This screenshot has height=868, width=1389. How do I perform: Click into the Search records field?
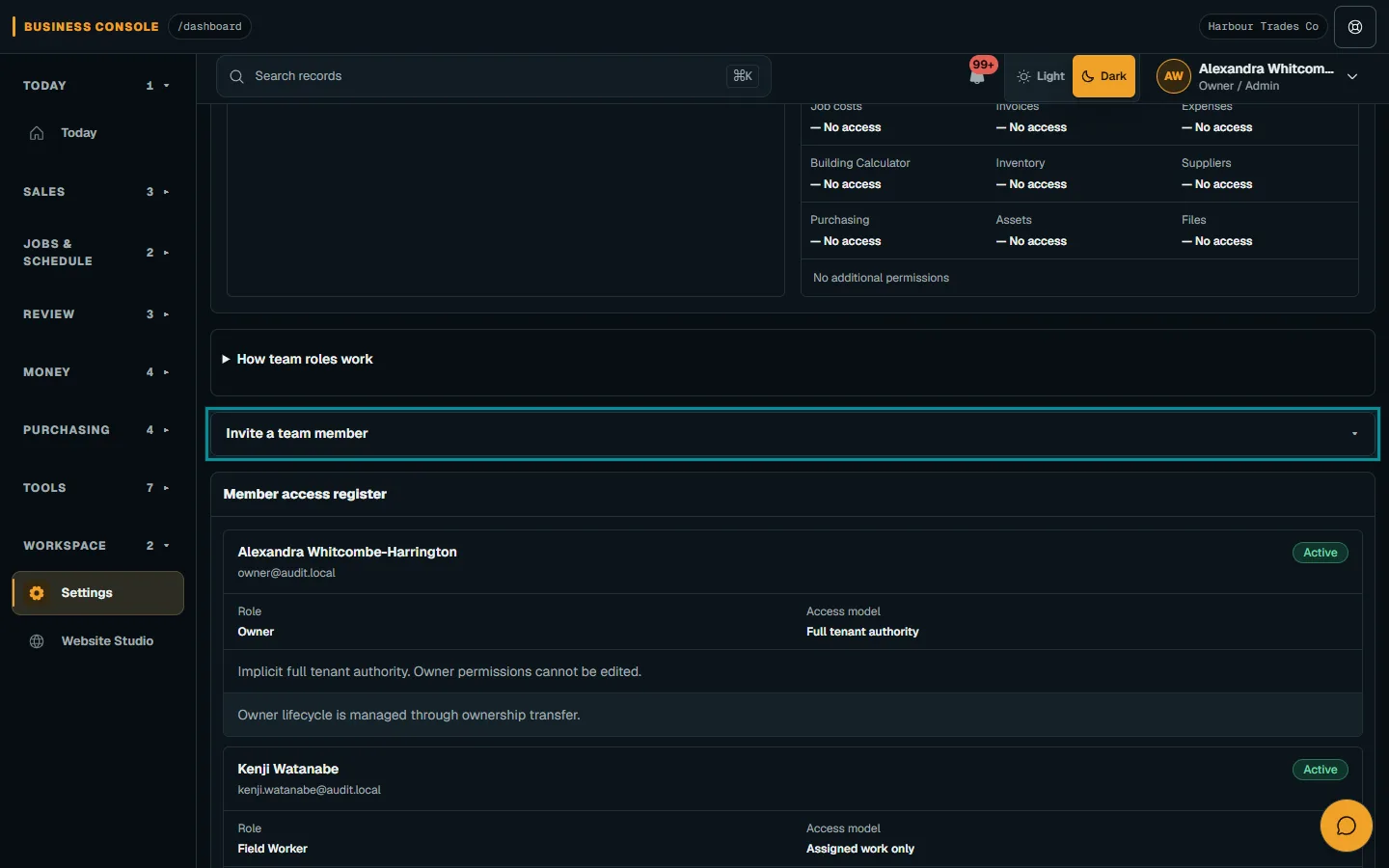(x=493, y=76)
